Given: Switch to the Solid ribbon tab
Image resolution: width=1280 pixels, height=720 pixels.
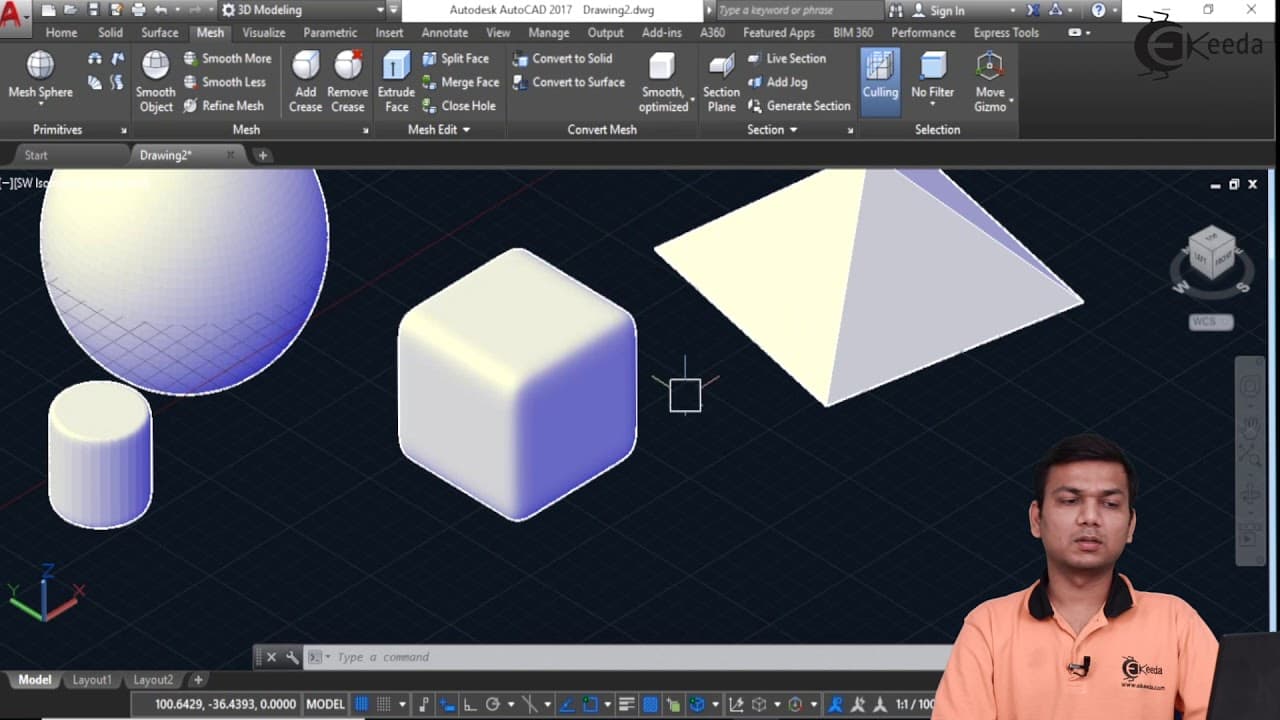Looking at the screenshot, I should pos(110,32).
